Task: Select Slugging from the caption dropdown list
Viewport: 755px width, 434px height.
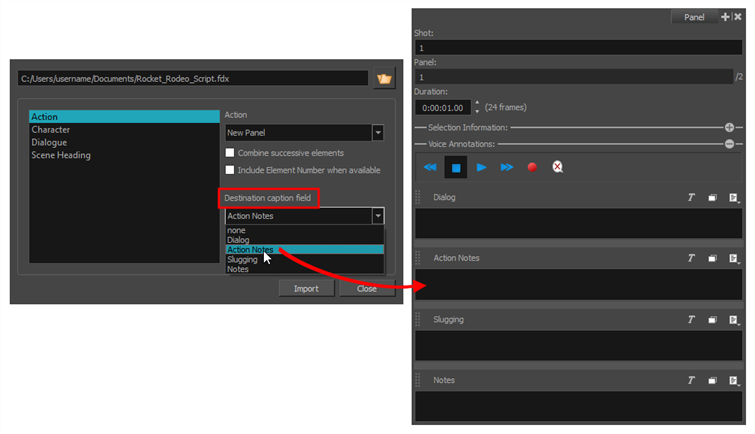Action: click(242, 259)
